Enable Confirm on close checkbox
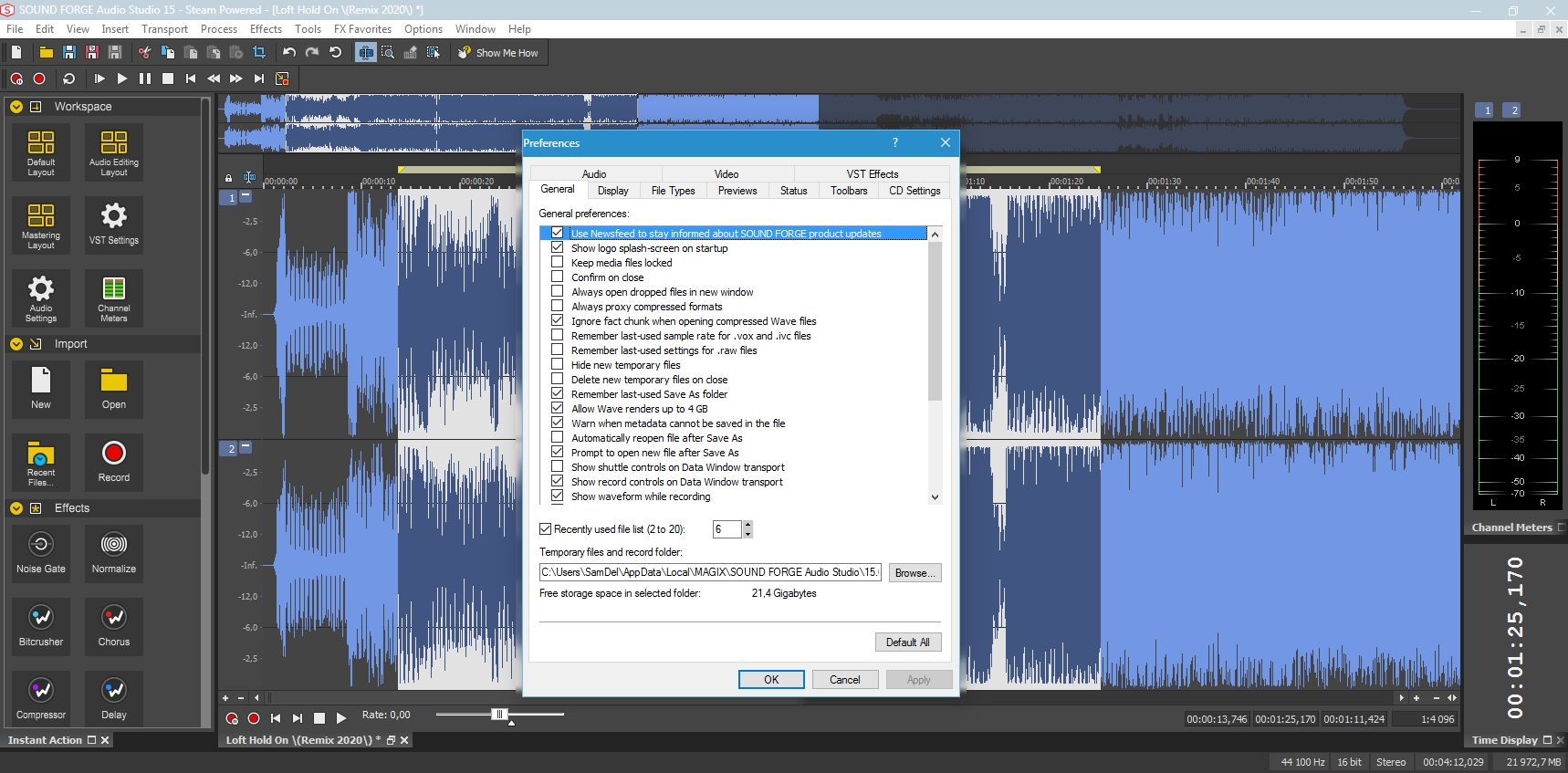The image size is (1568, 773). (557, 277)
